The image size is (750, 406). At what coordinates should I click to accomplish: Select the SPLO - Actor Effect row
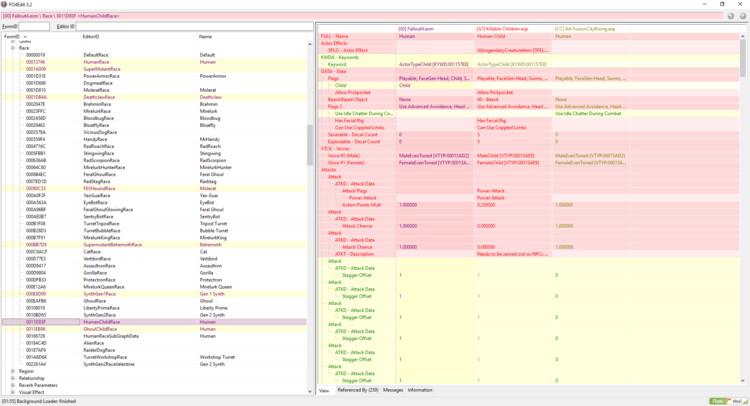point(529,50)
